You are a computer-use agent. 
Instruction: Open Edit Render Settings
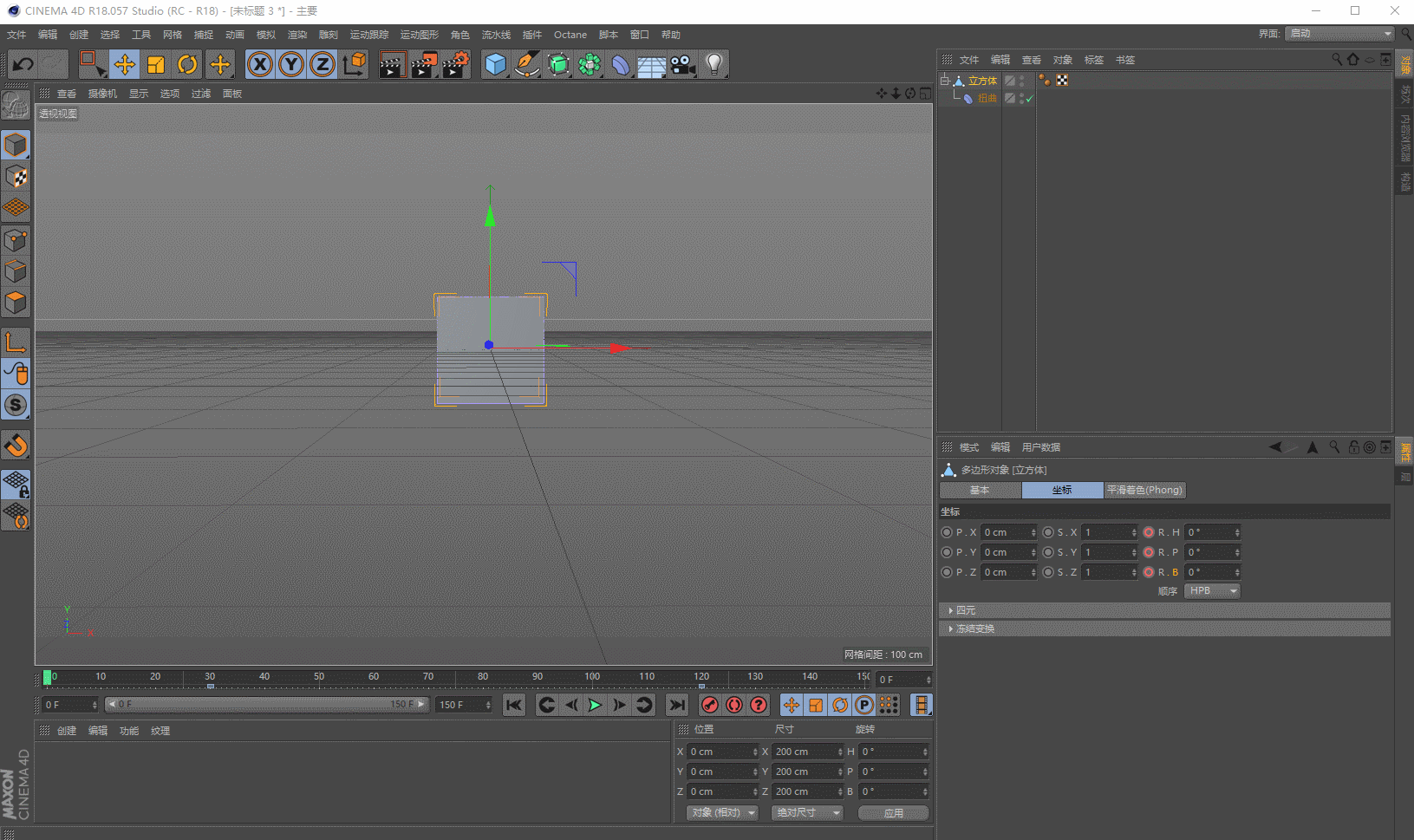456,64
